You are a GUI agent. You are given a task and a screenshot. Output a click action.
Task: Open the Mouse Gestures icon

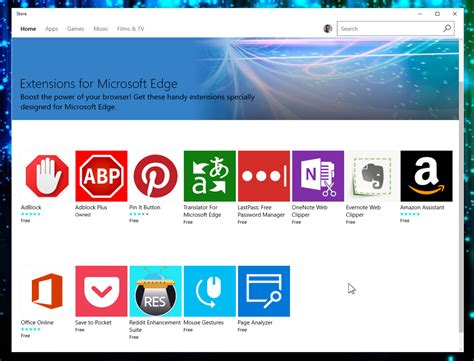[x=210, y=291]
